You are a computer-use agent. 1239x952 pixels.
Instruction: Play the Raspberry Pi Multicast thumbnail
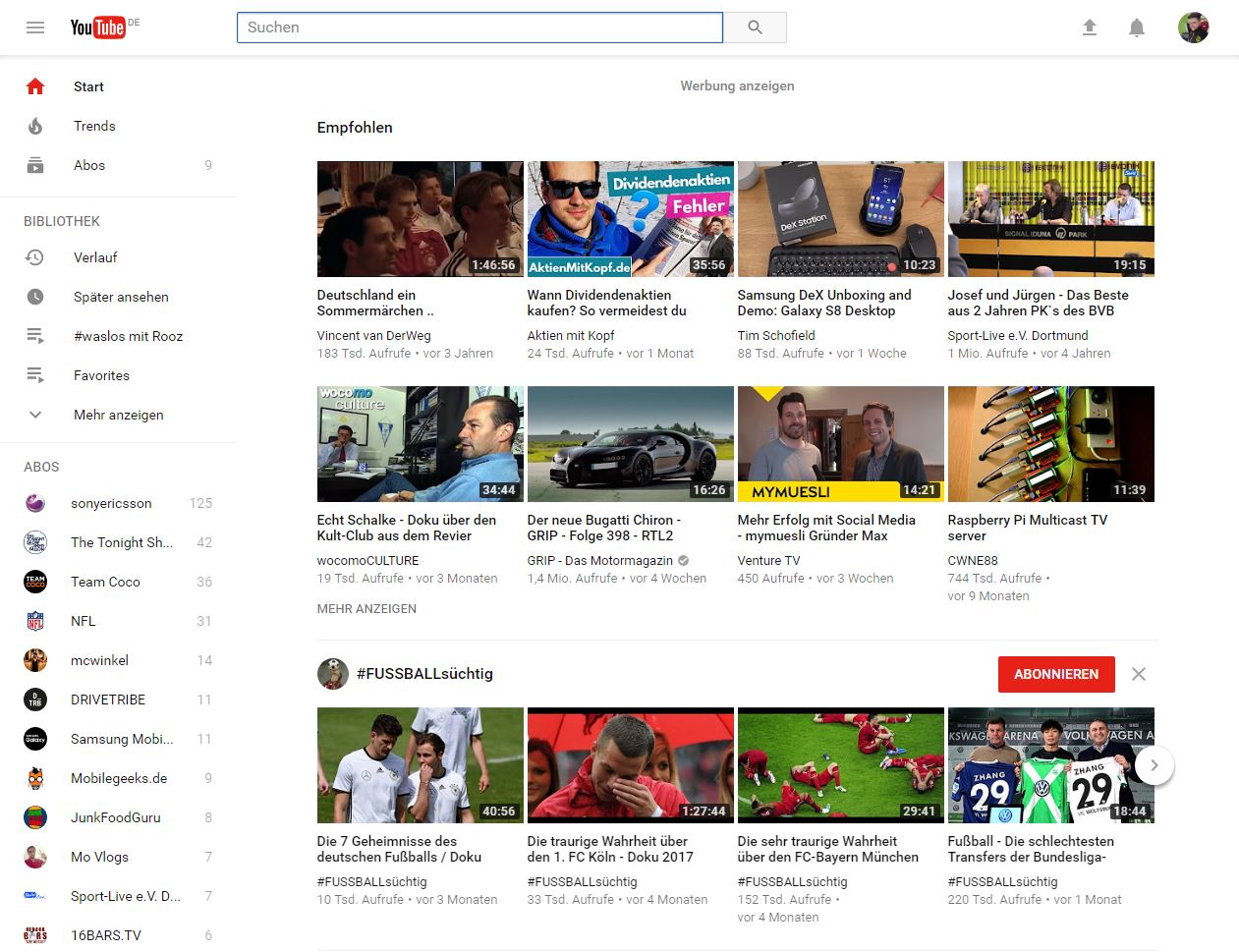(x=1051, y=444)
